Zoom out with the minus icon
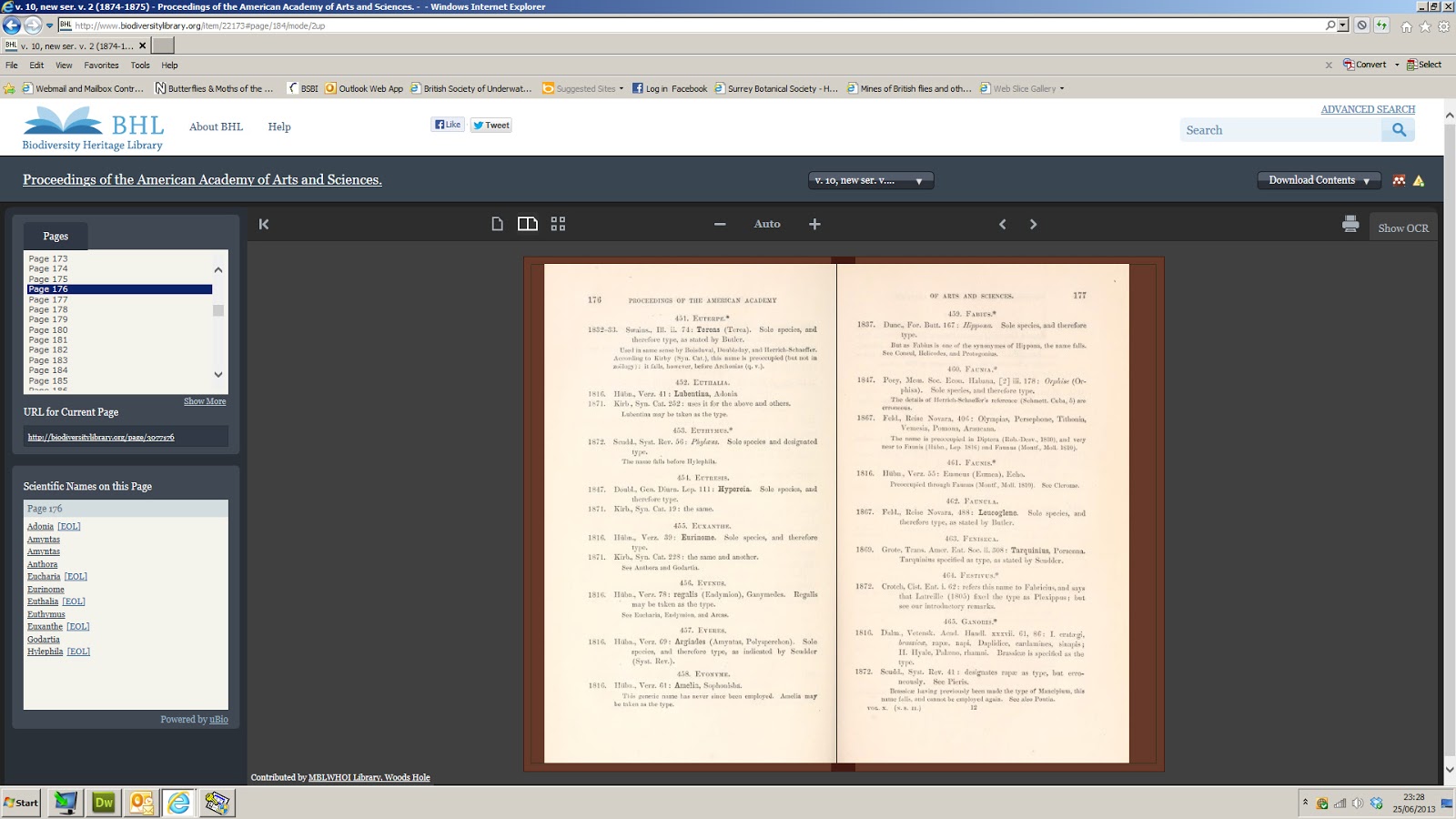The image size is (1456, 819). pyautogui.click(x=720, y=224)
